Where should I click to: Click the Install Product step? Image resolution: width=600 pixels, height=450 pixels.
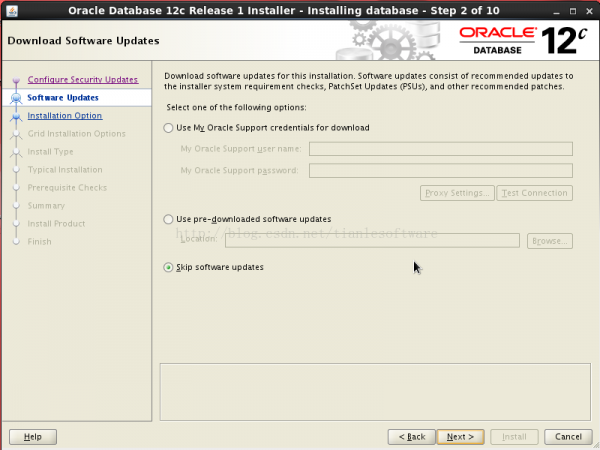56,223
